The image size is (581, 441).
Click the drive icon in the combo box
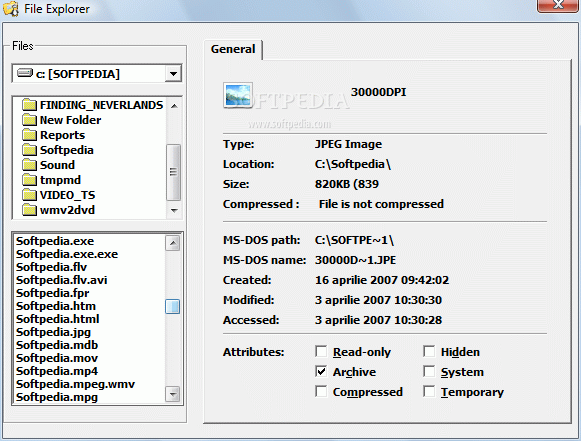[25, 73]
